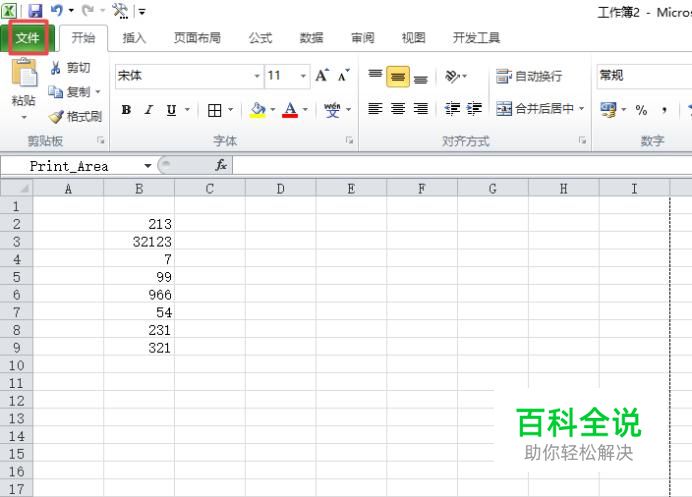This screenshot has width=692, height=497.
Task: Open the 宋体 font name dropdown
Action: (x=257, y=76)
